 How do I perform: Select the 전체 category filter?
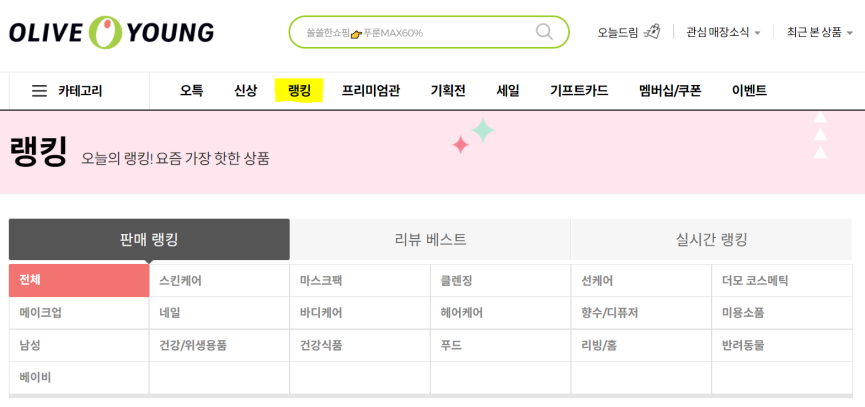(x=79, y=281)
